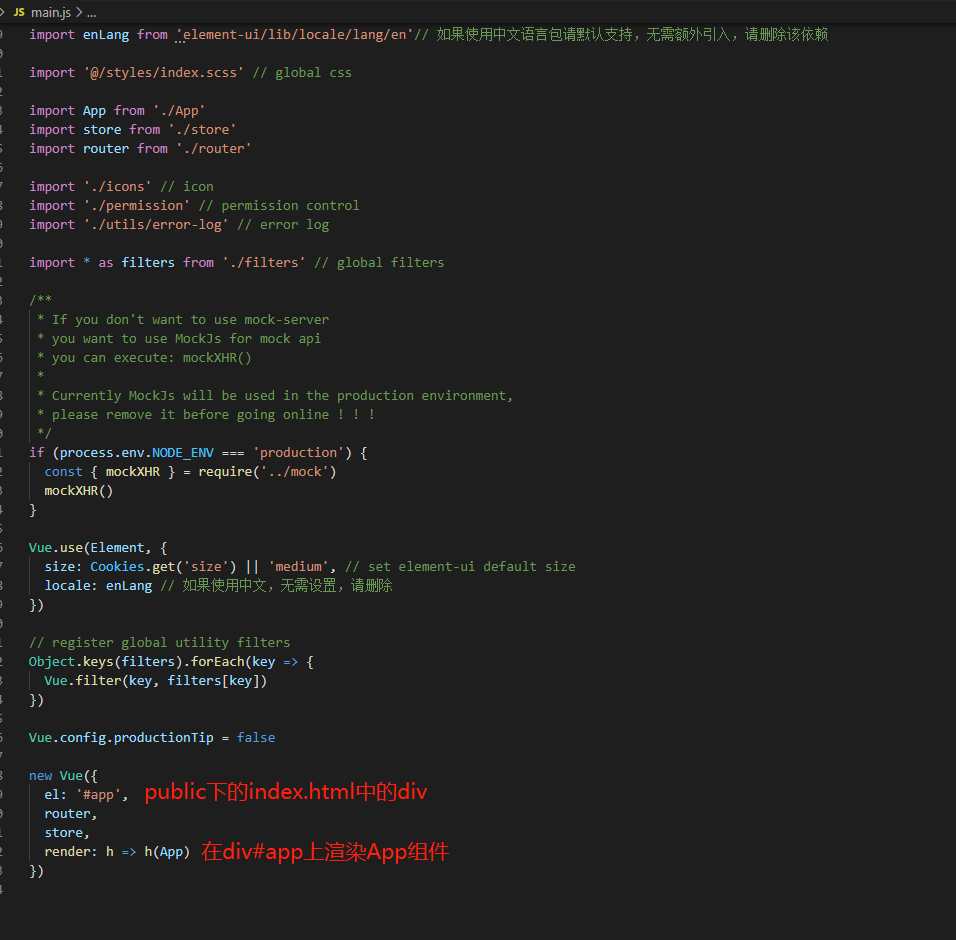Click the '// global css' comment
This screenshot has height=940, width=956.
click(x=302, y=73)
